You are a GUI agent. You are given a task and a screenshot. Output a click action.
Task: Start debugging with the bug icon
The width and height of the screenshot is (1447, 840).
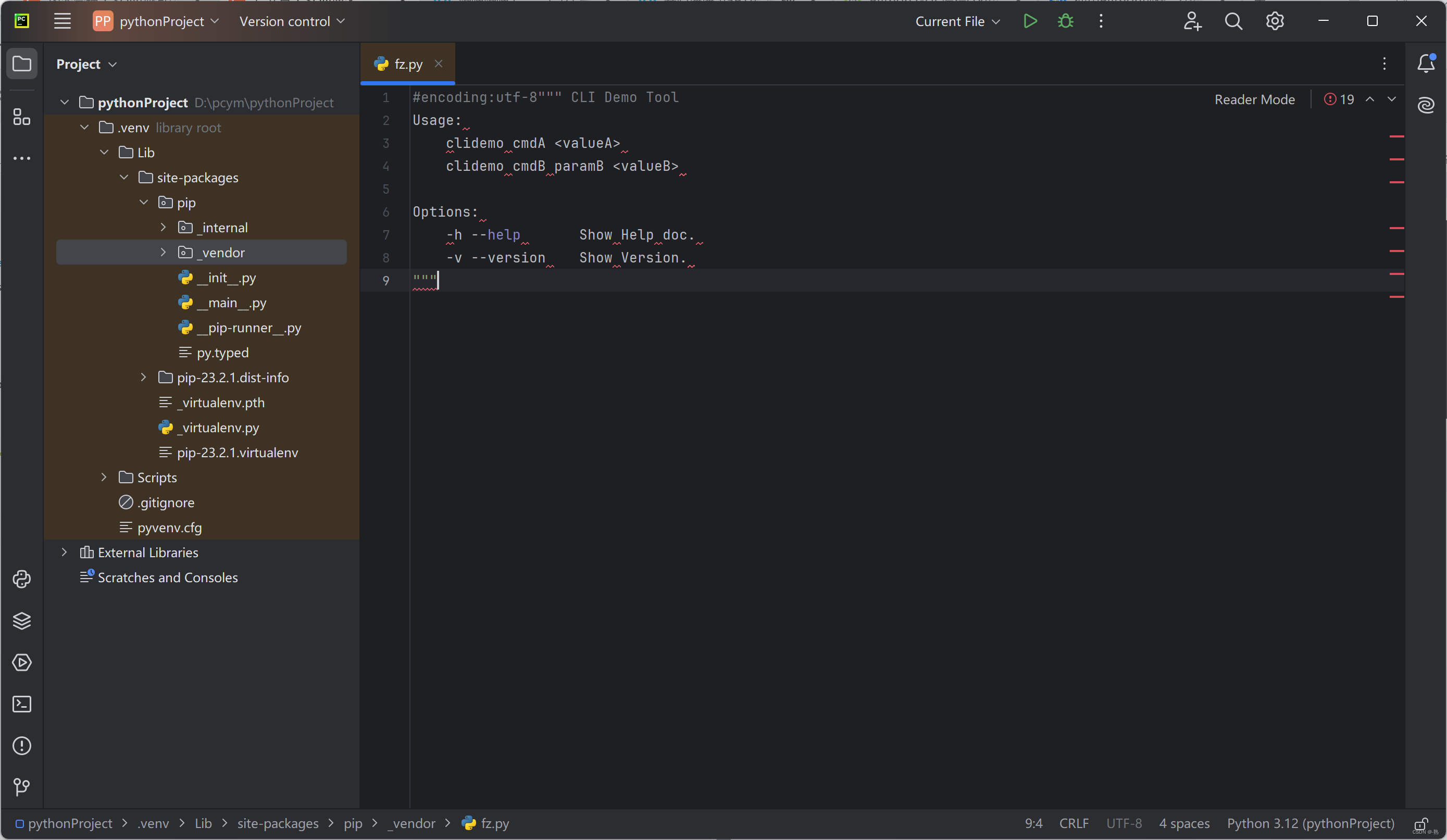pos(1065,21)
